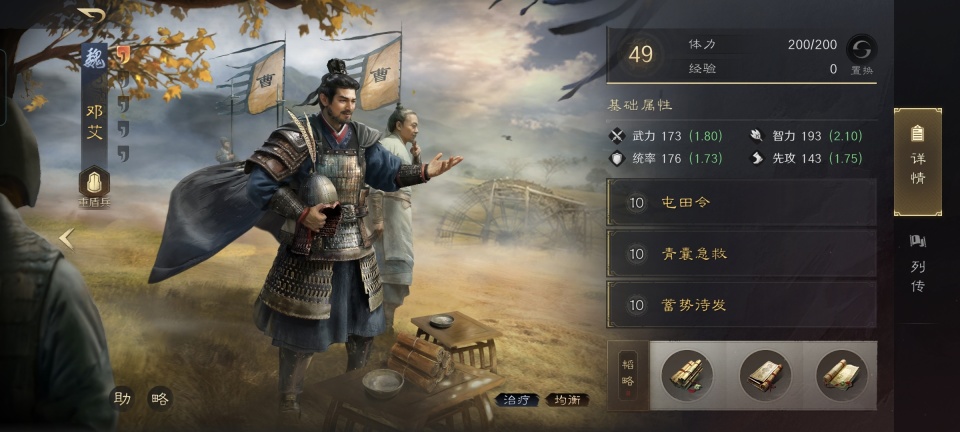The image size is (960, 432).
Task: Expand the 蓄势待发 skill entry
Action: coord(741,305)
